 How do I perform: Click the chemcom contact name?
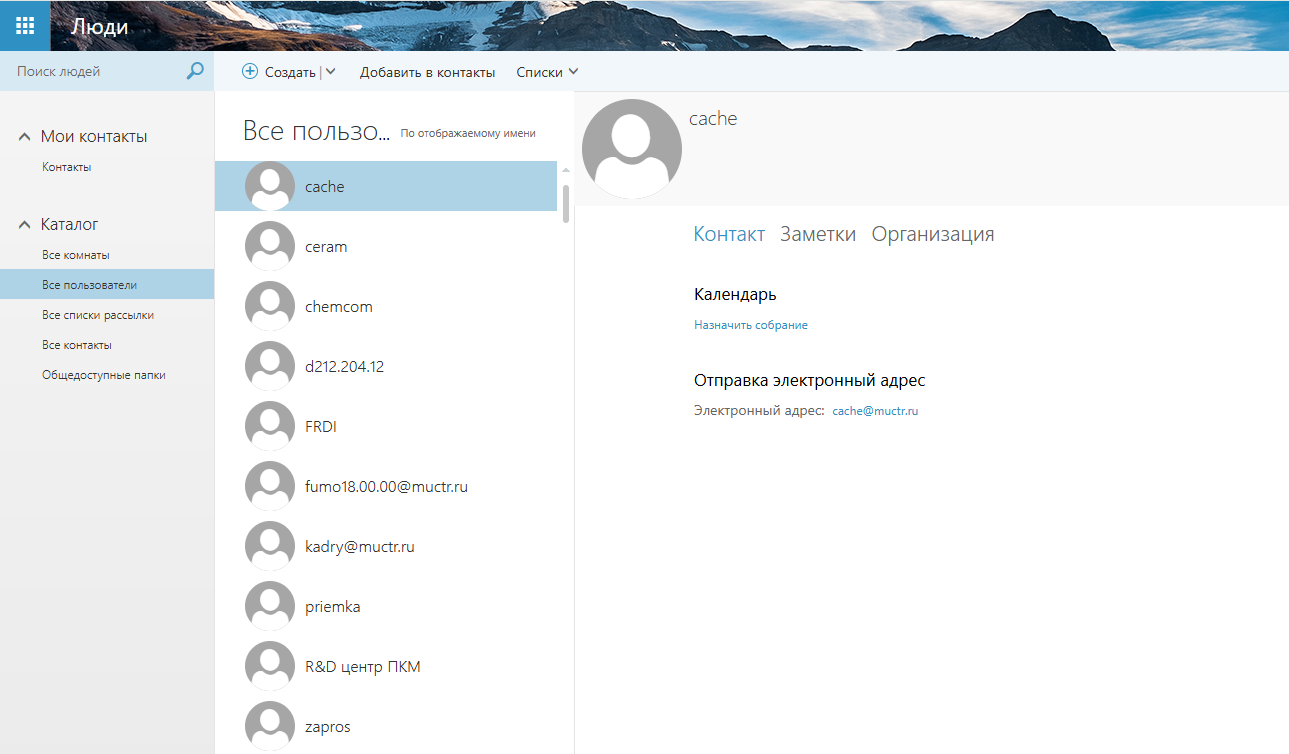[339, 307]
